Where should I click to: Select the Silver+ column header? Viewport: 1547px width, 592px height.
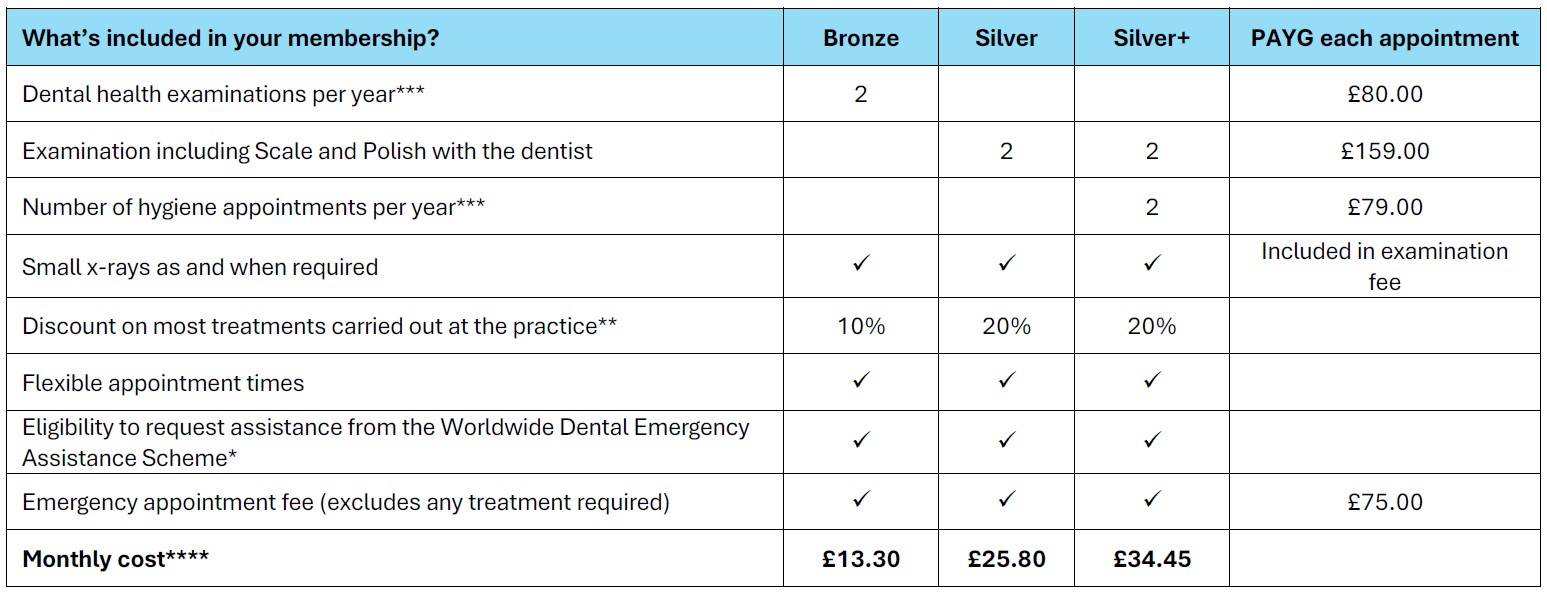coord(1152,39)
